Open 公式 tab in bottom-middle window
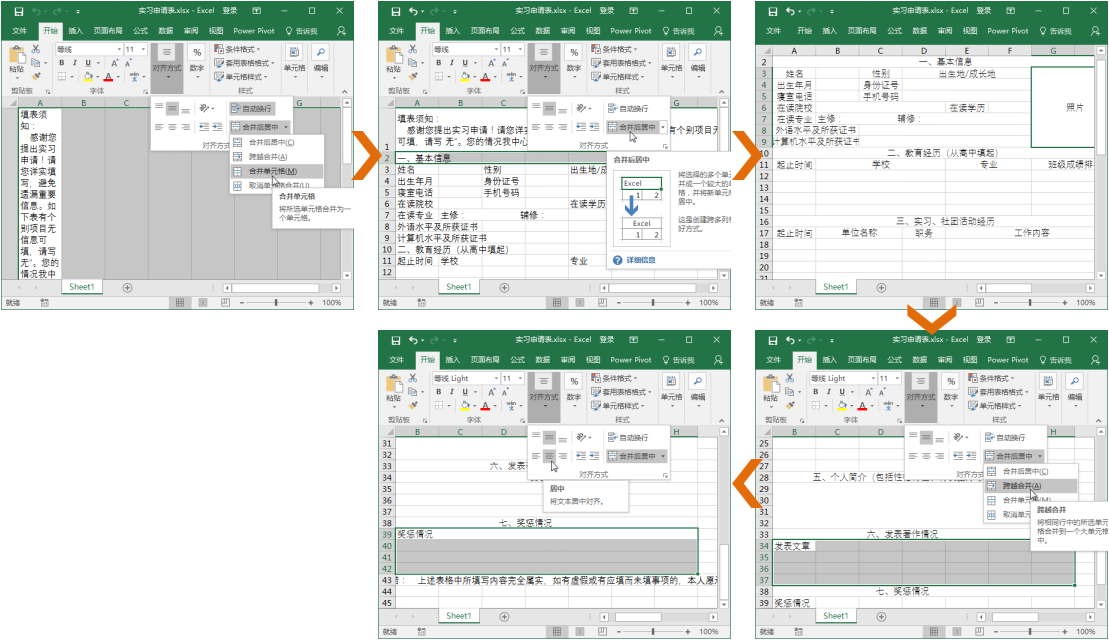Image resolution: width=1109 pixels, height=640 pixels. pos(518,360)
